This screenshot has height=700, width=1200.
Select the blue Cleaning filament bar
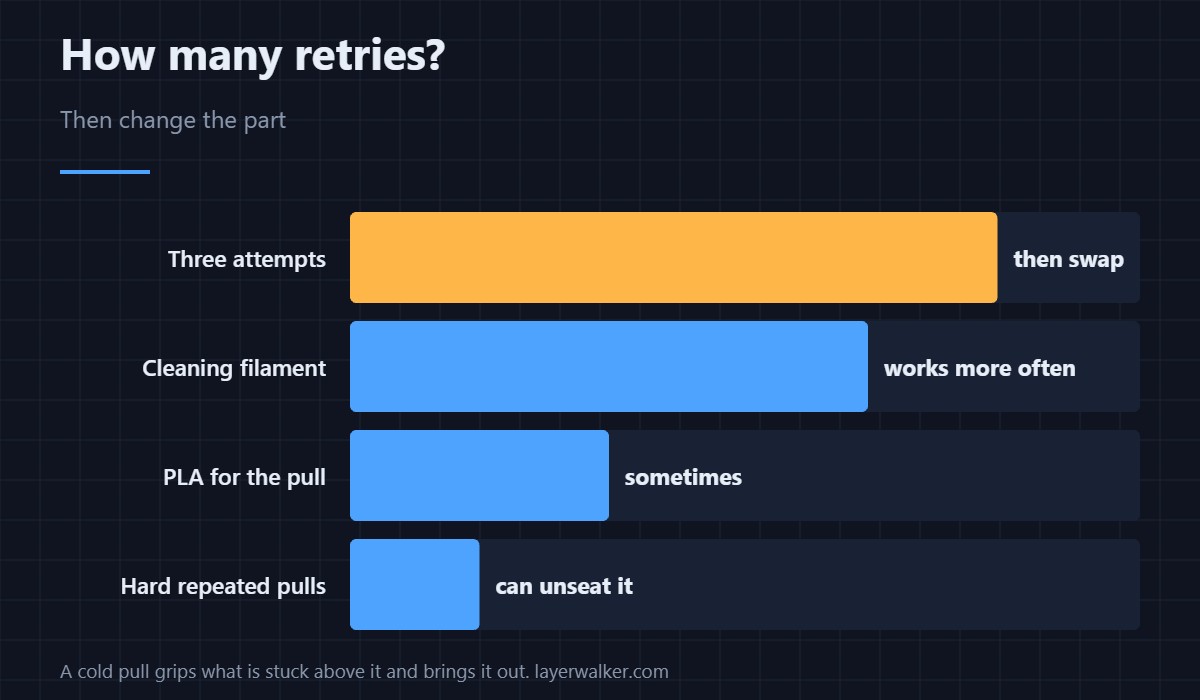click(x=609, y=366)
